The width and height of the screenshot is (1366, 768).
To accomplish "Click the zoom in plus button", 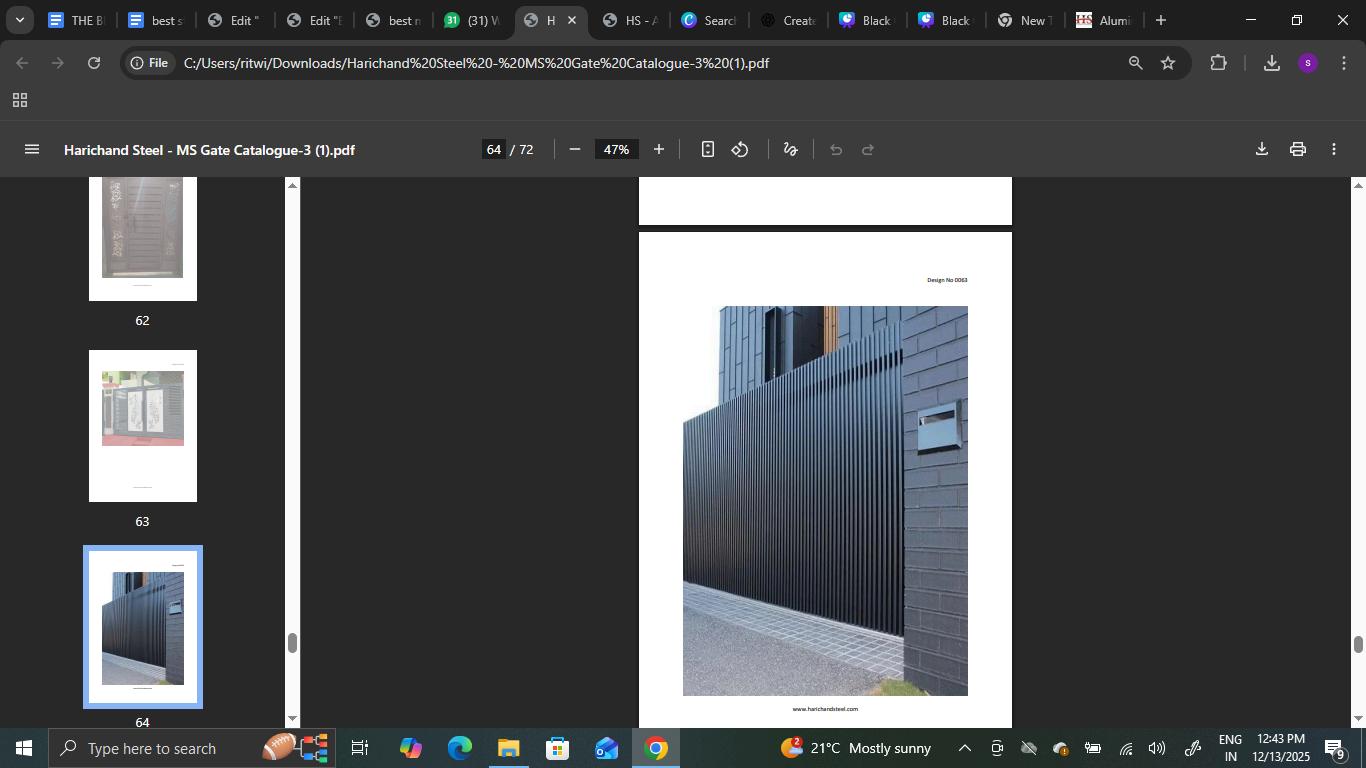I will point(659,149).
